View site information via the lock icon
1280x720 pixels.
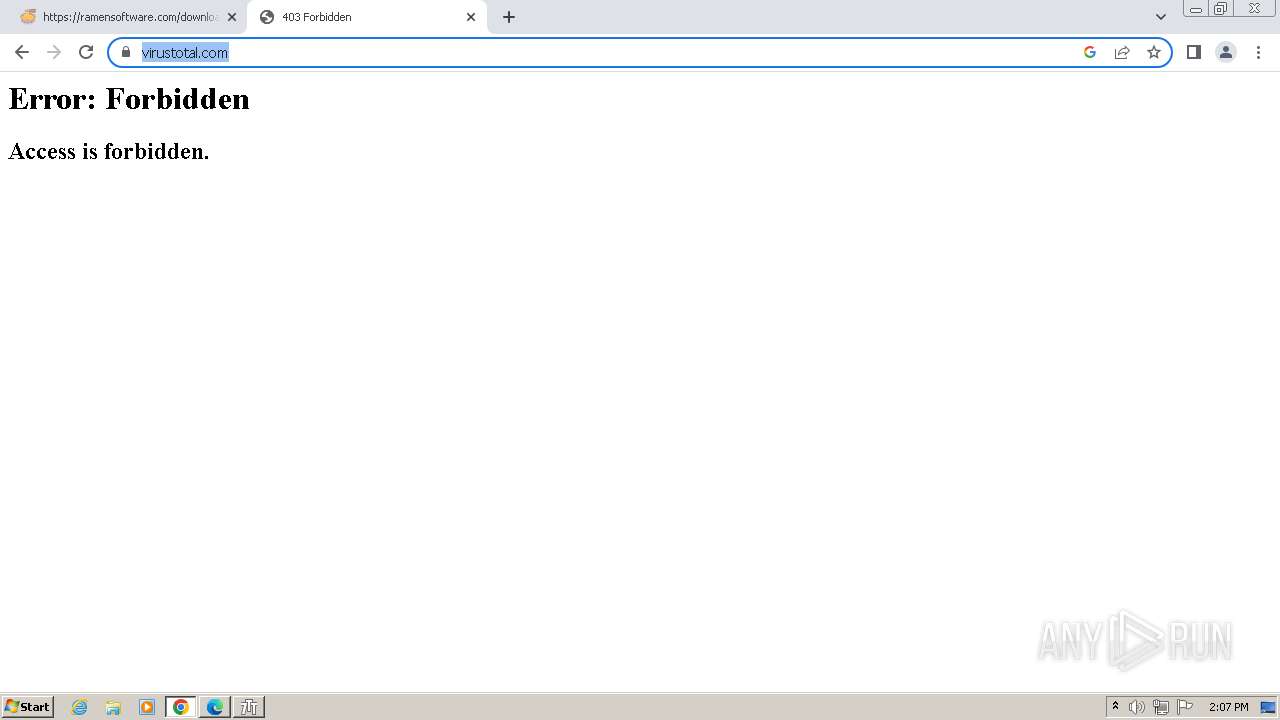point(126,52)
